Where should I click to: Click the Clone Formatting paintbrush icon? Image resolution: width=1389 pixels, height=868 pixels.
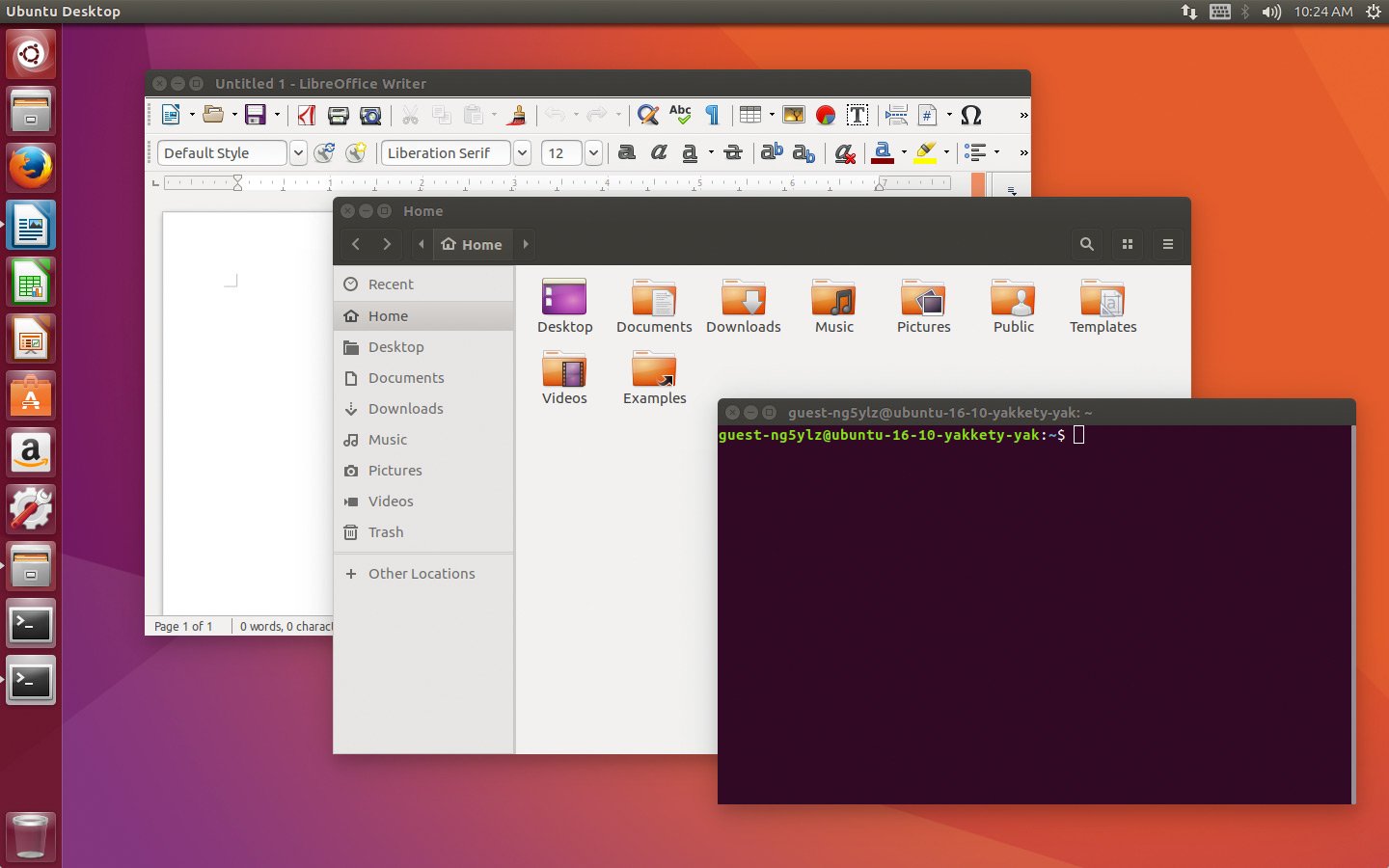(x=517, y=116)
